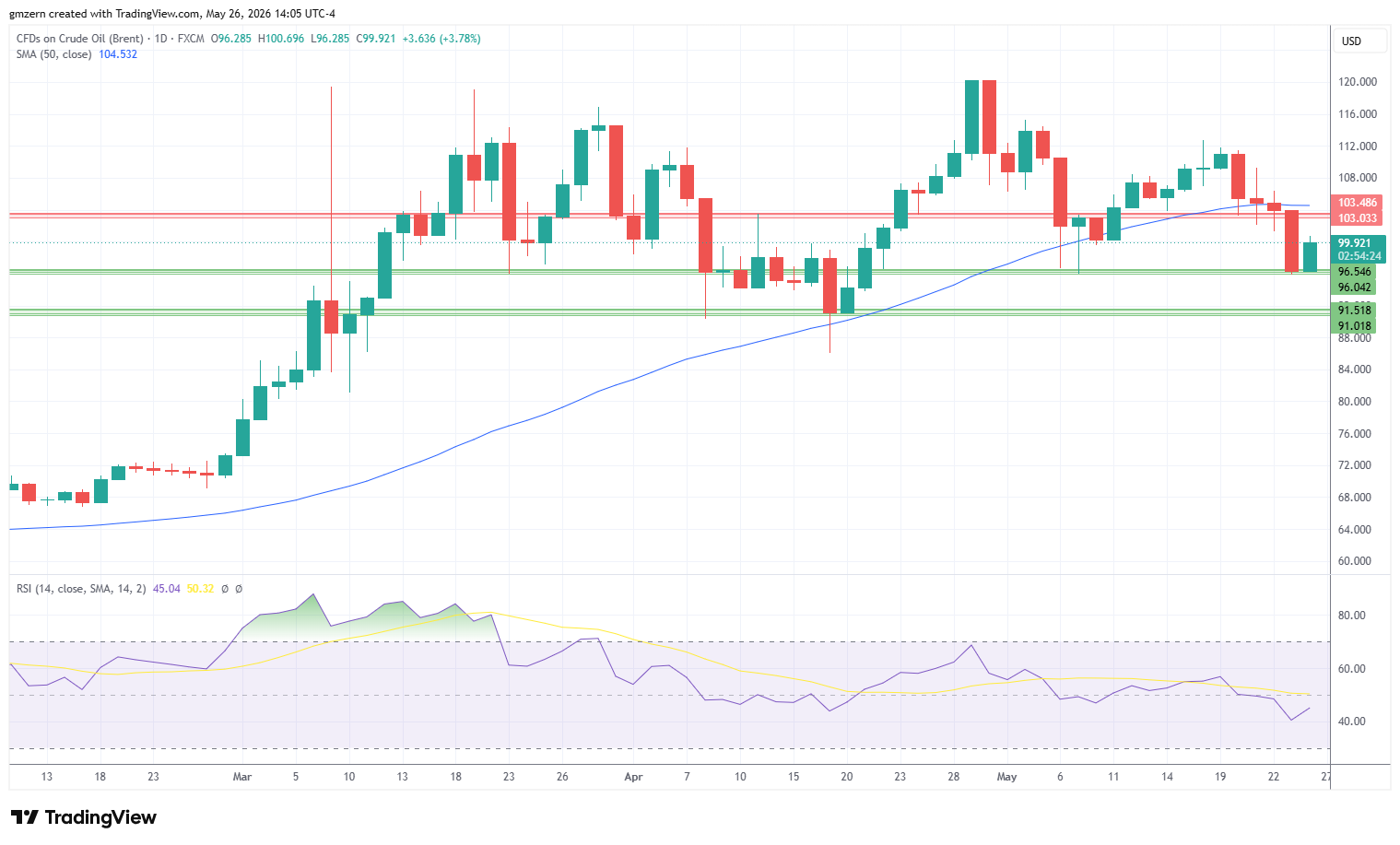Click the close value C99.921 in legend
Viewport: 1400px width, 845px height.
pyautogui.click(x=376, y=39)
